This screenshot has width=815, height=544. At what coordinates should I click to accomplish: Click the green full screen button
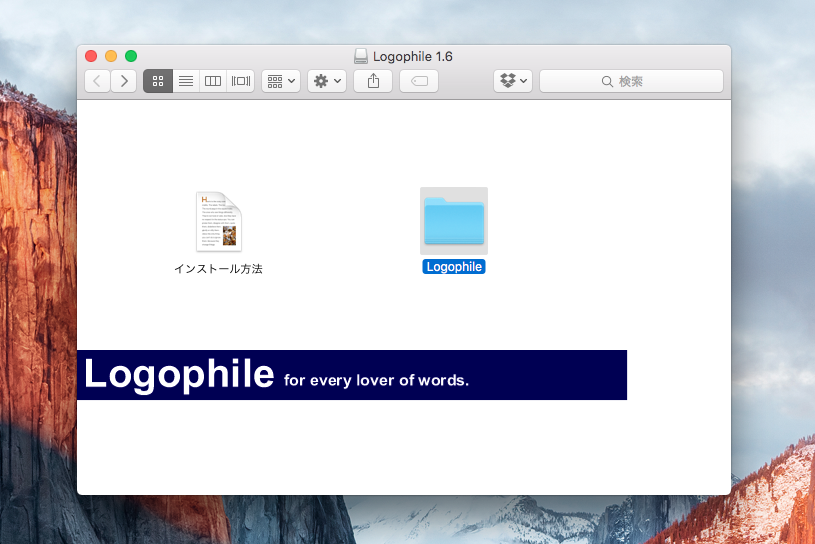[x=130, y=56]
